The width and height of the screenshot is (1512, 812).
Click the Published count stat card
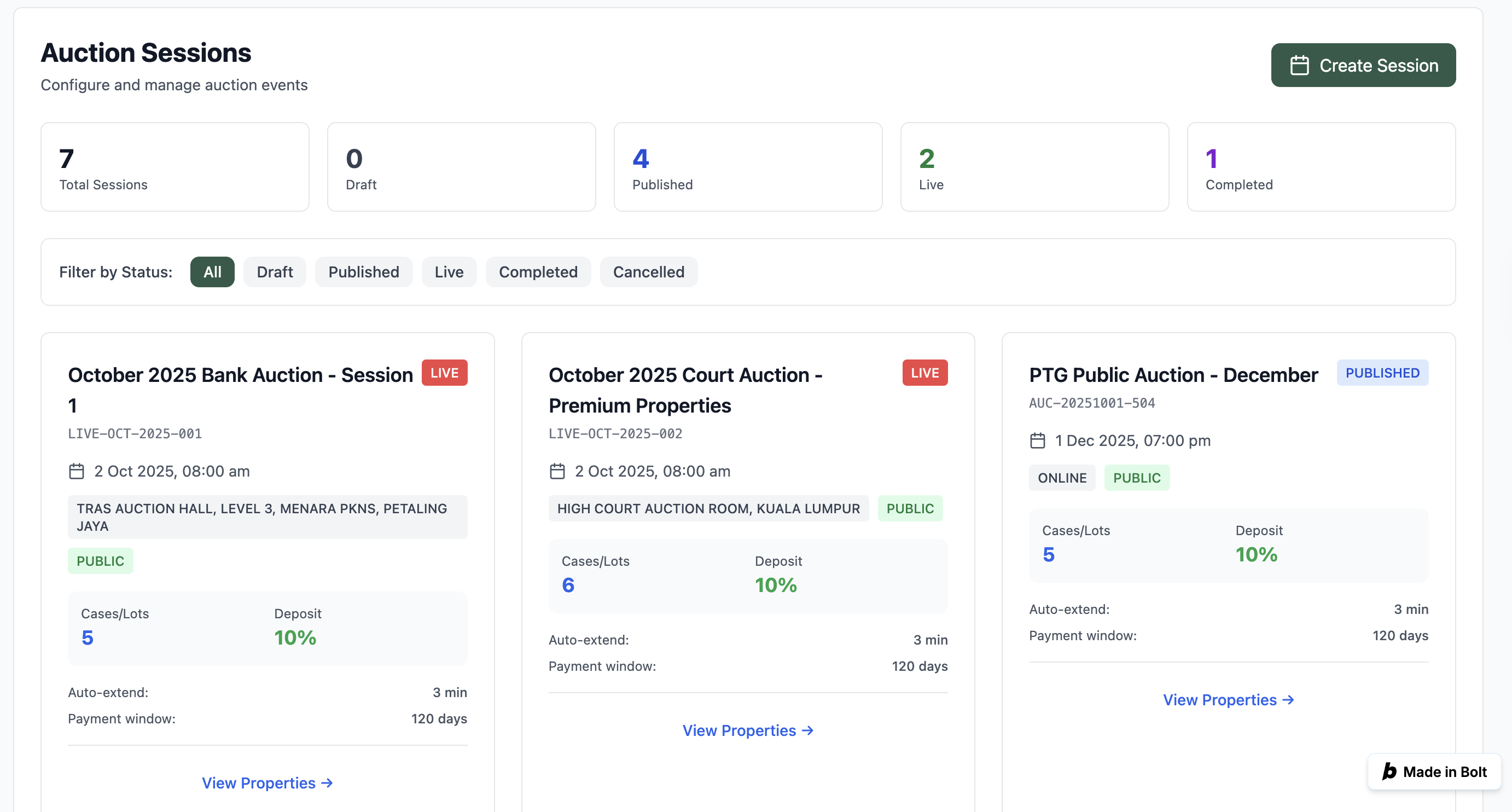[748, 167]
